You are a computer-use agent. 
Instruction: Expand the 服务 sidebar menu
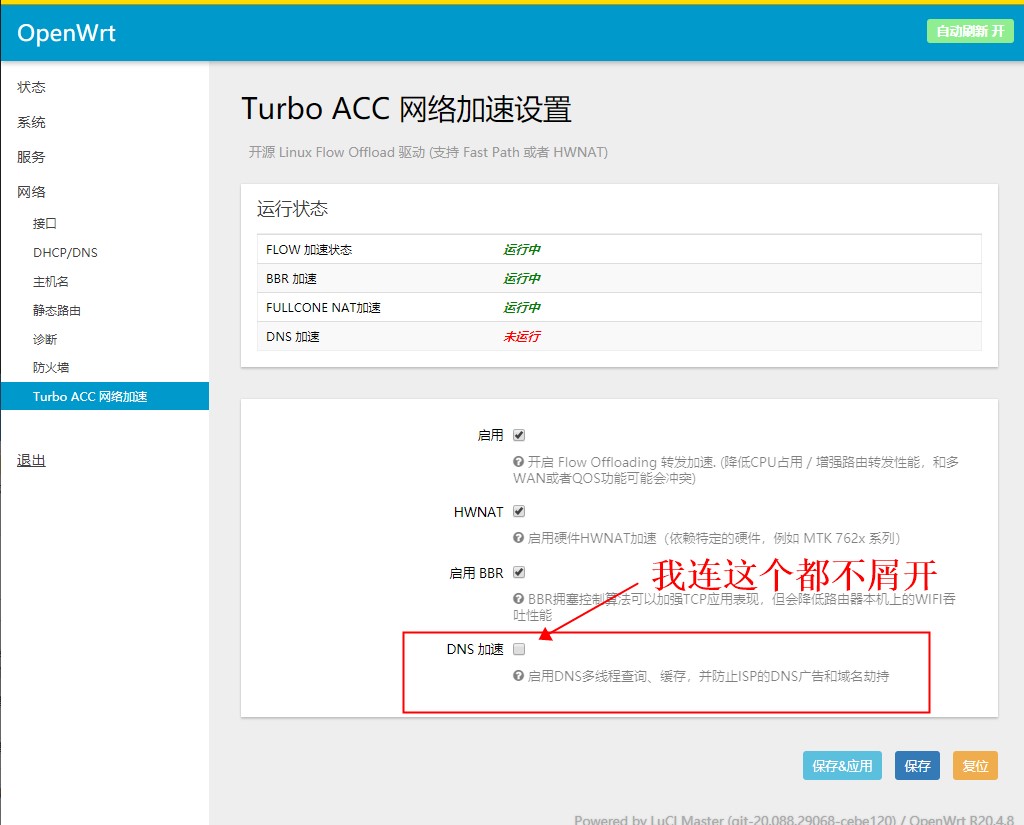[x=31, y=157]
